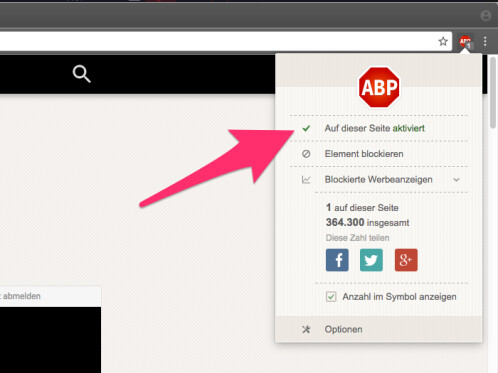This screenshot has width=498, height=373.
Task: Click the Adblock Plus toolbar extension icon
Action: [465, 42]
